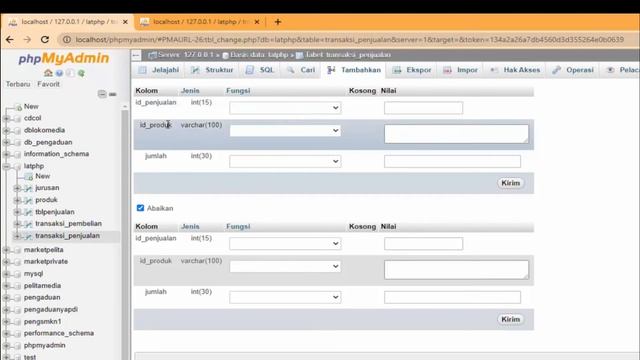
Task: Open the Favorit link
Action: 48,84
